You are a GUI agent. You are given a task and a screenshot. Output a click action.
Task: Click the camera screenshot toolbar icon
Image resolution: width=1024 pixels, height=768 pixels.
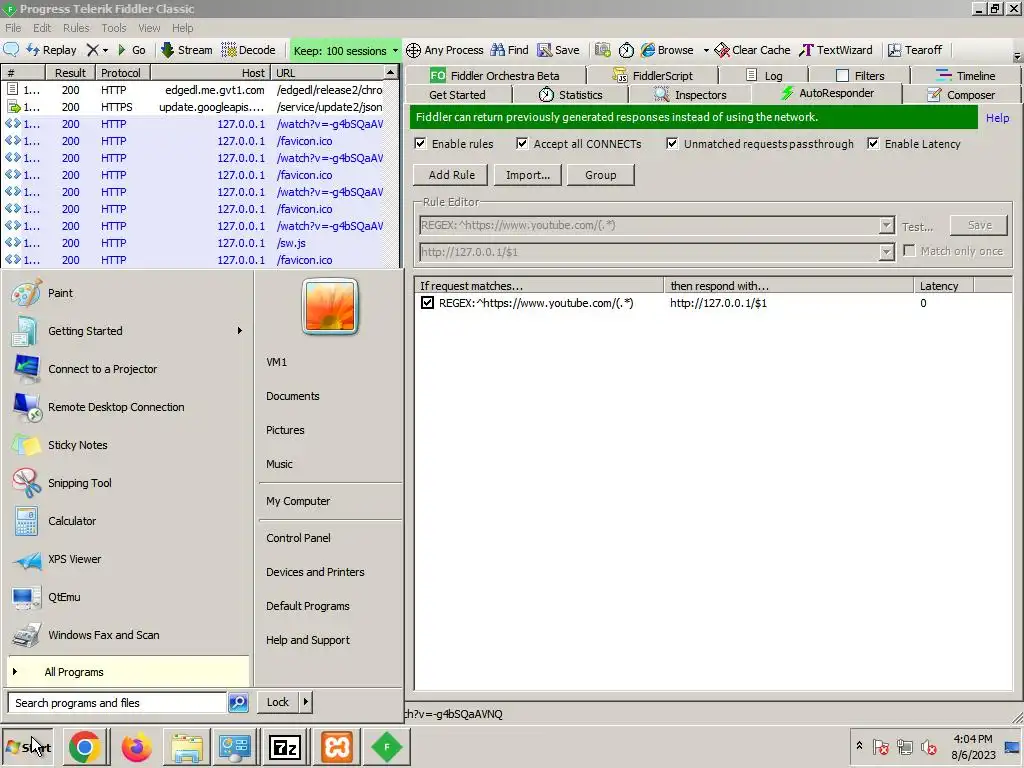coord(603,50)
